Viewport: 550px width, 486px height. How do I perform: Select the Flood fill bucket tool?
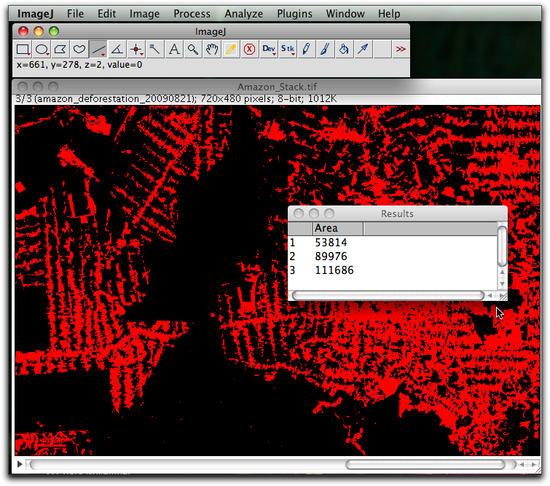(344, 49)
